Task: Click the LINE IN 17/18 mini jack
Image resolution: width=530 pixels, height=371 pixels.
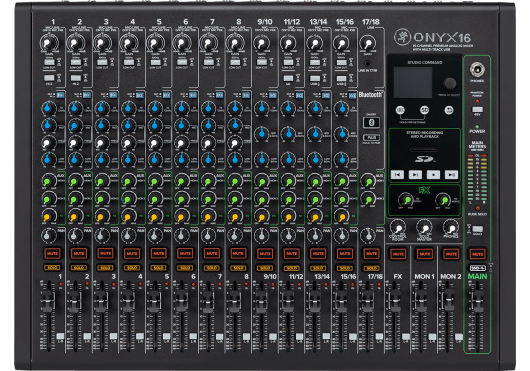Action: (367, 63)
